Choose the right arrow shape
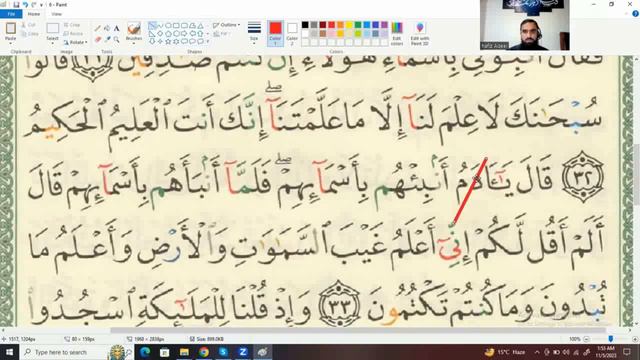Screen dimensions: 640x360 [x=184, y=33]
